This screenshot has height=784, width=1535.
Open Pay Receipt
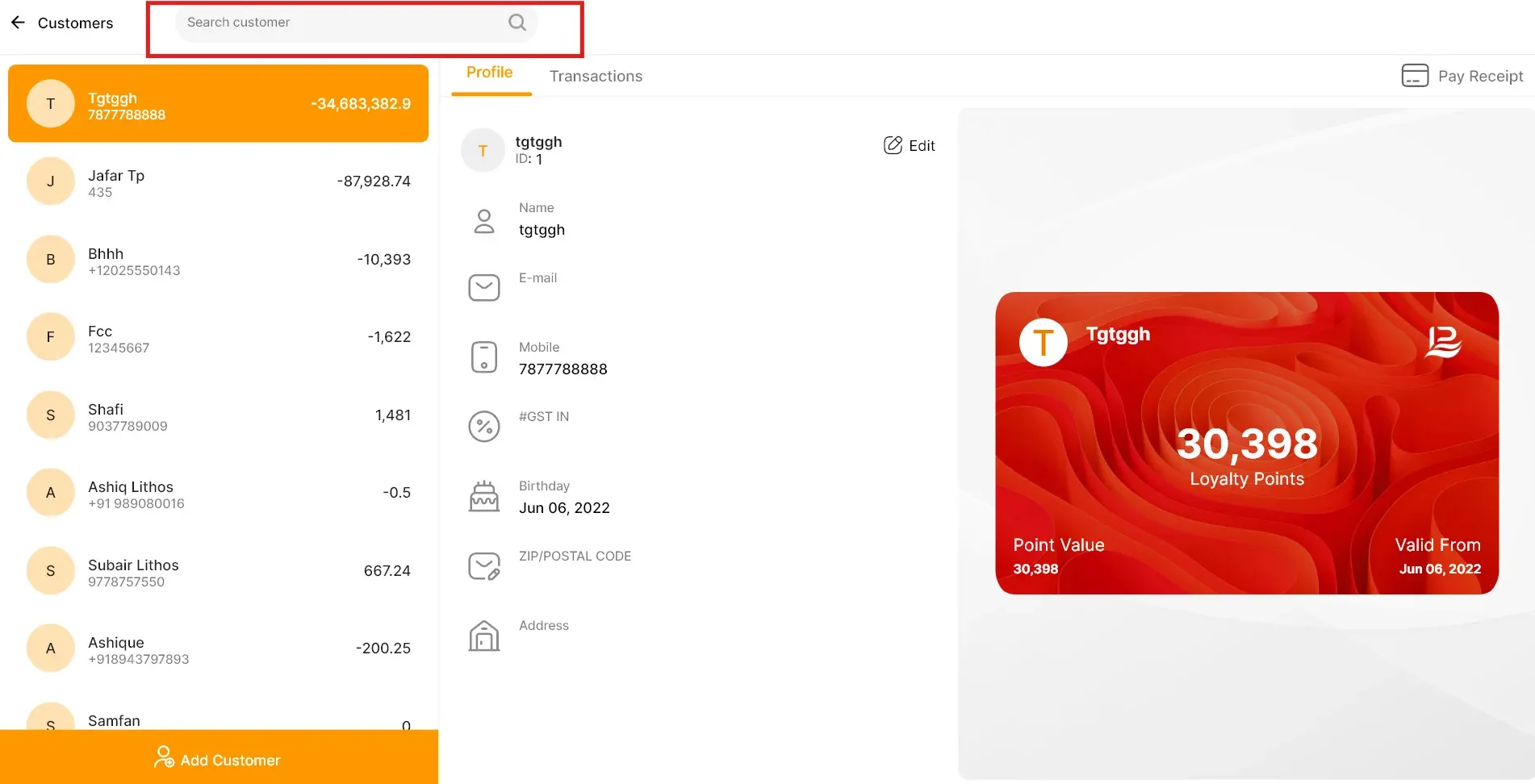[1462, 76]
